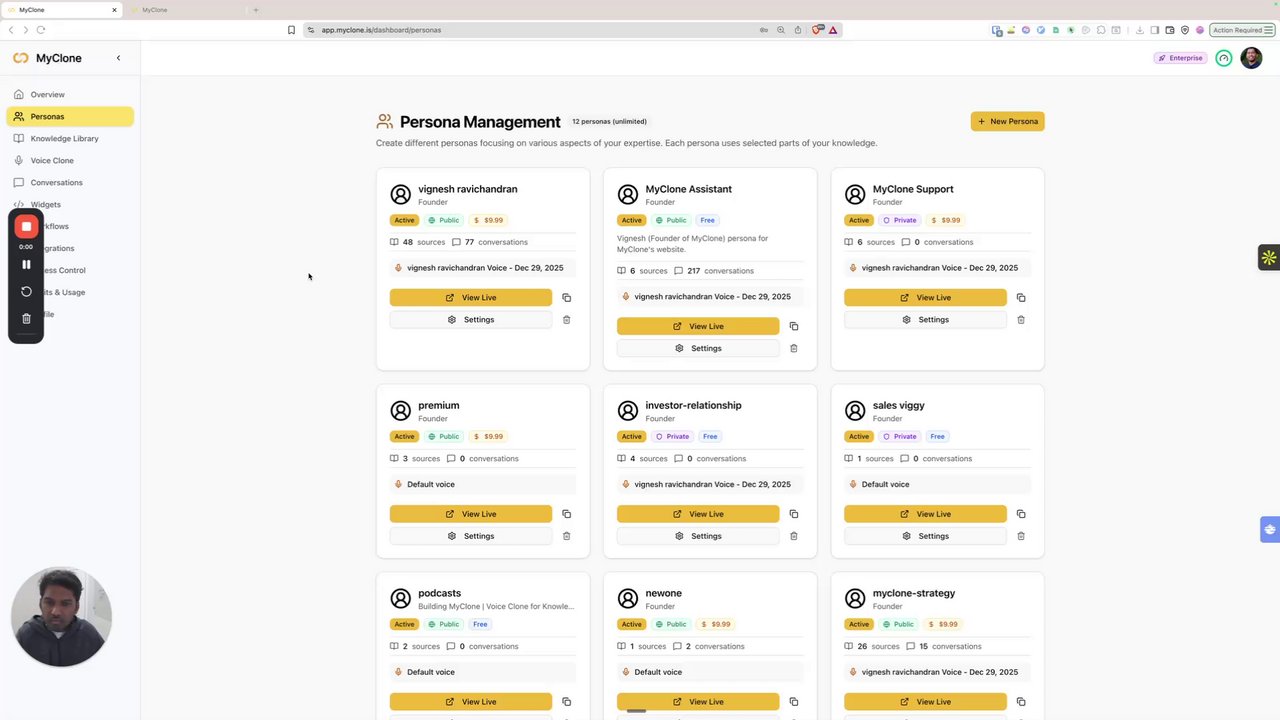Open Settings for the sales viggy persona
The height and width of the screenshot is (720, 1280).
click(925, 536)
